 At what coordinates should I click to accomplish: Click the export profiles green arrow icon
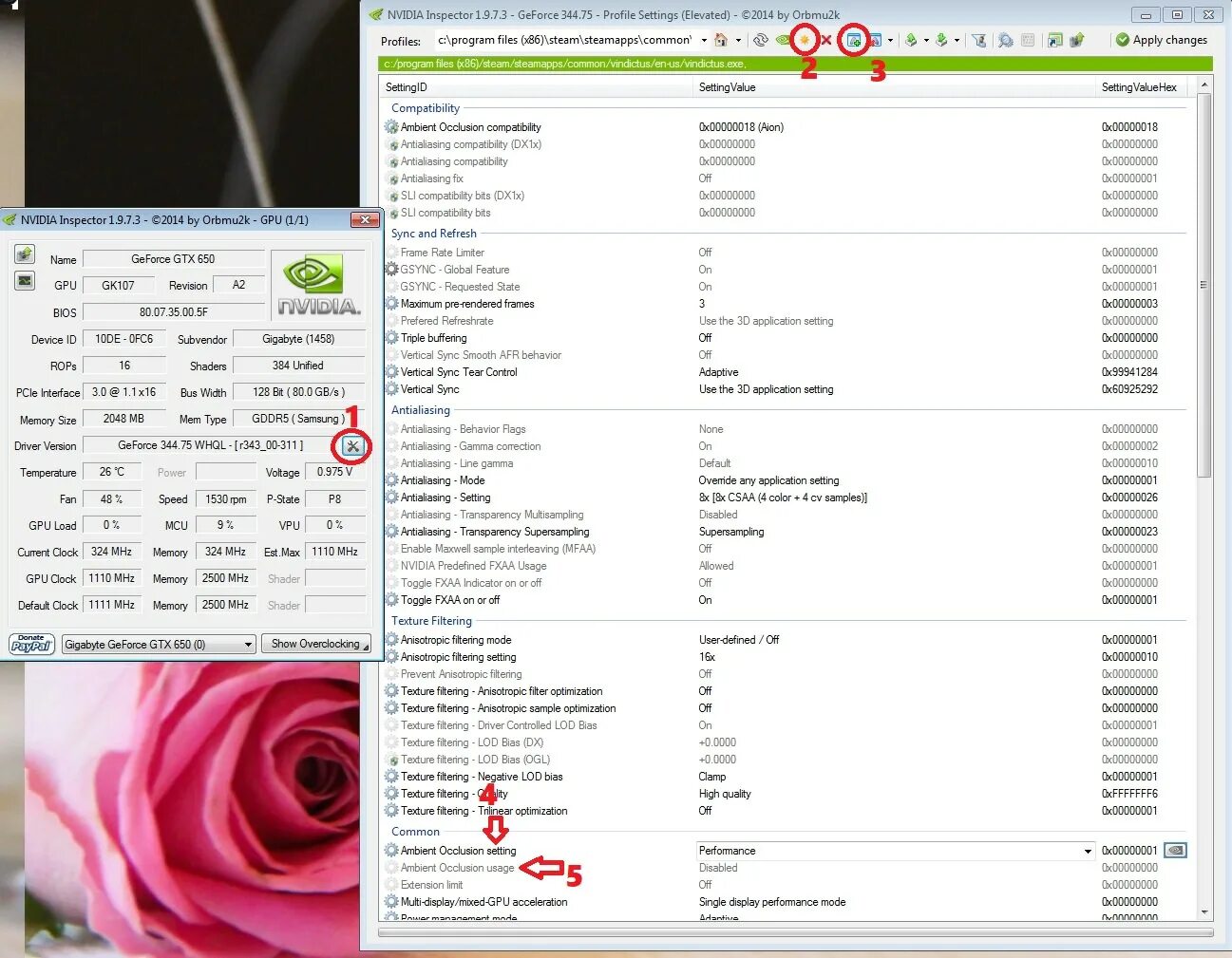(911, 40)
